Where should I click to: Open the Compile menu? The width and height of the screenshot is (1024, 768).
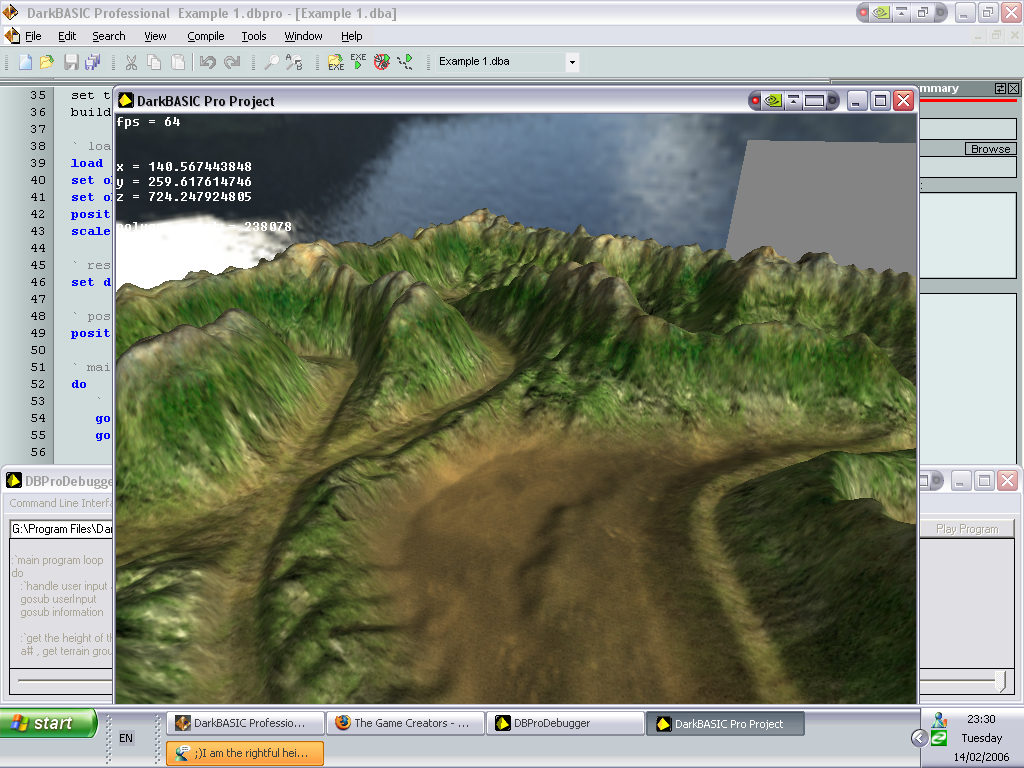click(x=206, y=36)
